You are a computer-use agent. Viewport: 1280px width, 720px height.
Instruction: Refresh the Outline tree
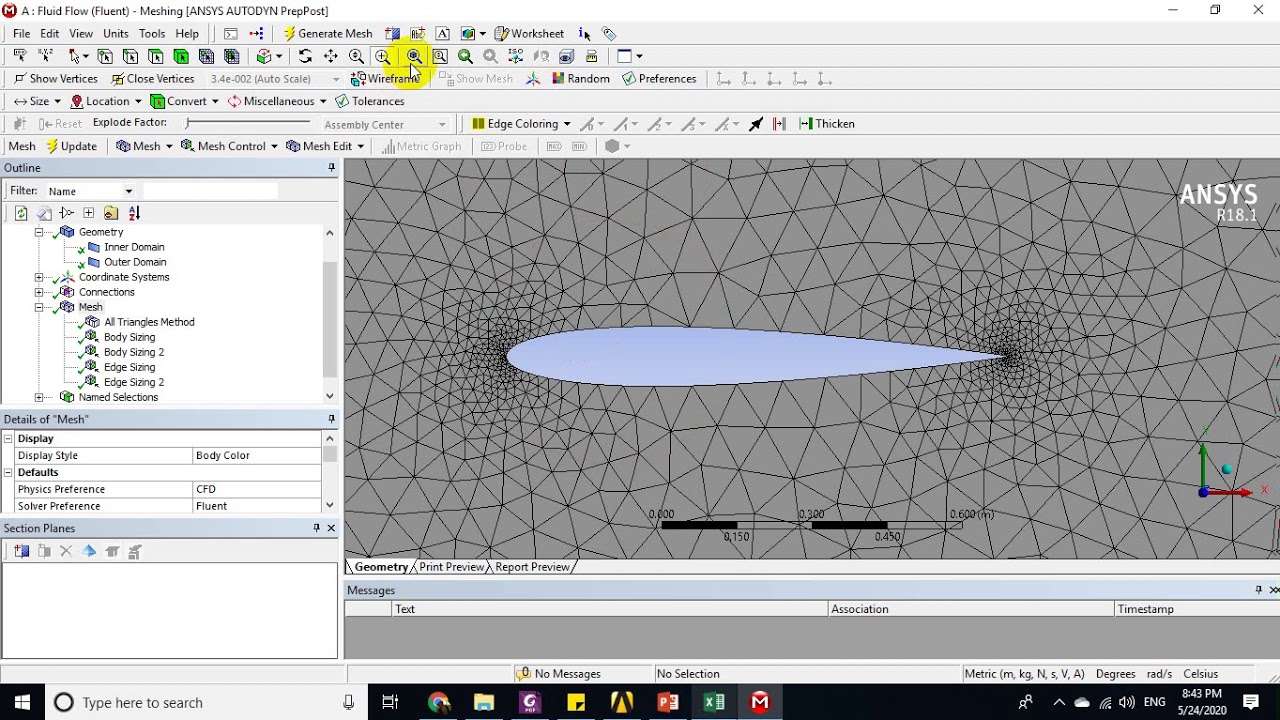click(21, 213)
